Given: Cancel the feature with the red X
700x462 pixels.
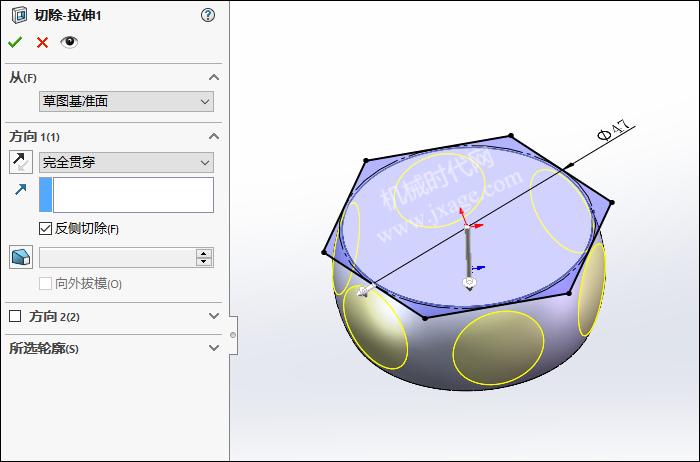Looking at the screenshot, I should 42,42.
